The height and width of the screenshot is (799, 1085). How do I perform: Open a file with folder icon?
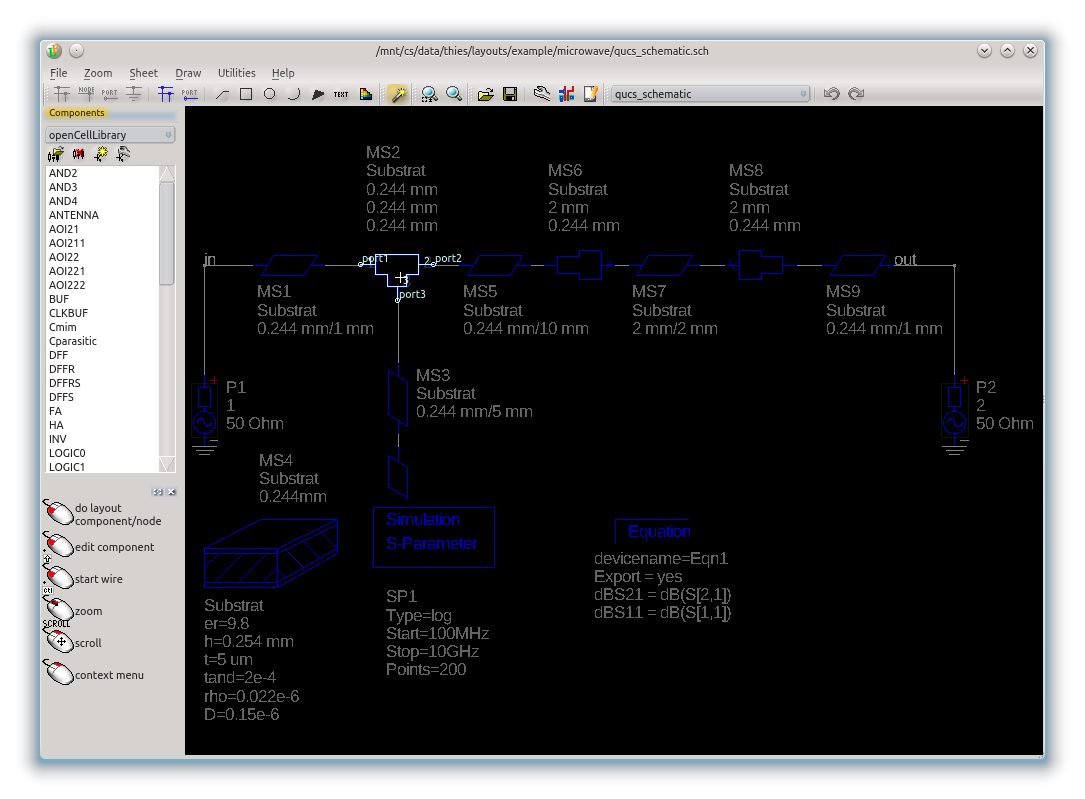pos(486,94)
